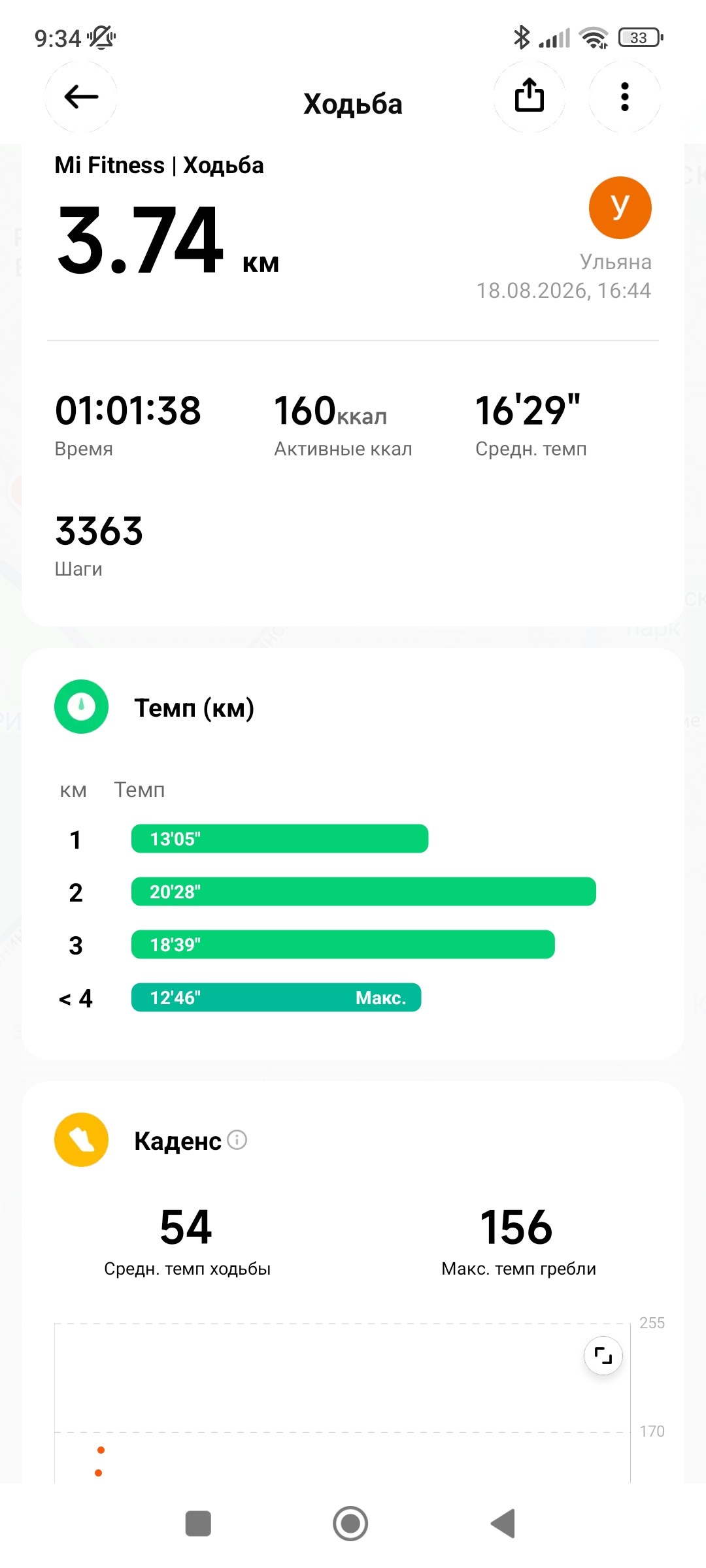This screenshot has width=706, height=1568.
Task: Open the three-dot overflow menu
Action: pyautogui.click(x=625, y=97)
